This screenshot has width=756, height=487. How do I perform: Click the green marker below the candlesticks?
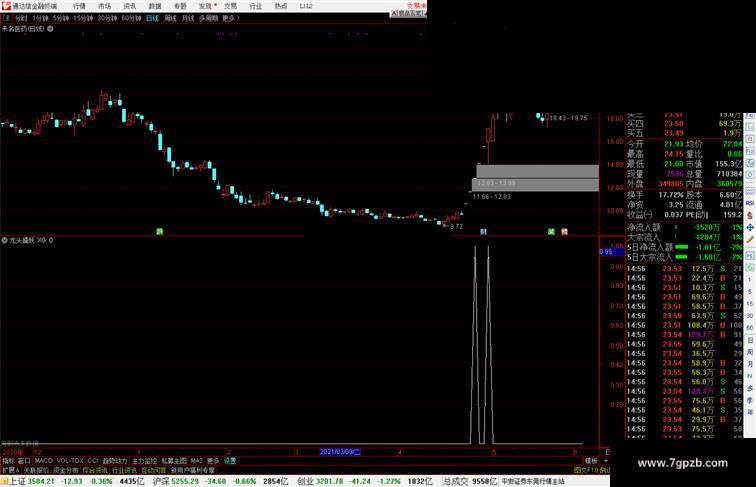pos(160,232)
